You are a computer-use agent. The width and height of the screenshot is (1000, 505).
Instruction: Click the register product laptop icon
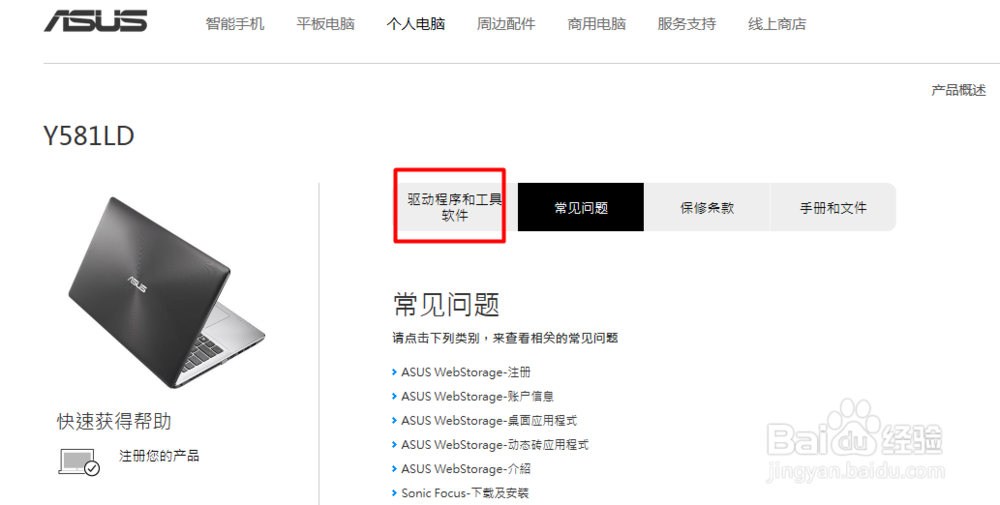coord(79,462)
